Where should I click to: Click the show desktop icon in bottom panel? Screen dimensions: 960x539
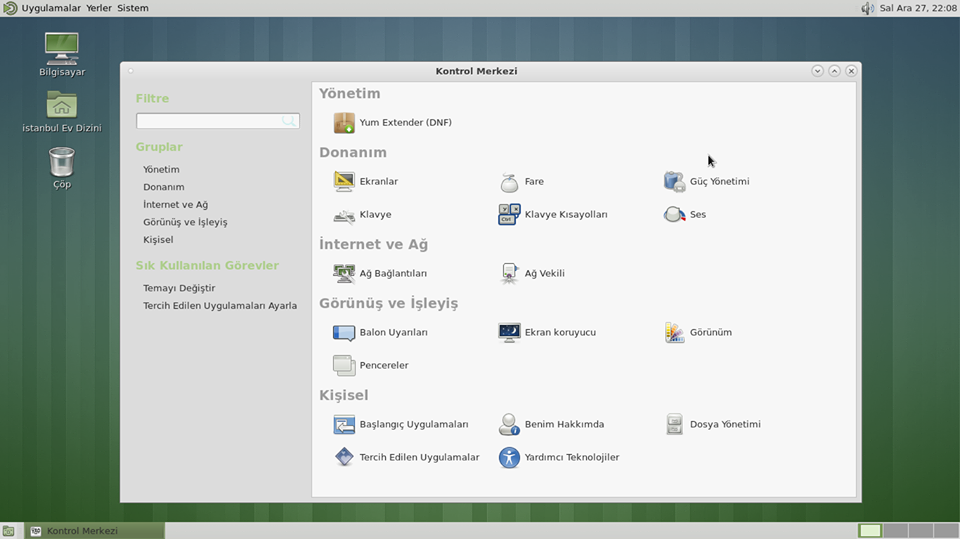point(8,531)
